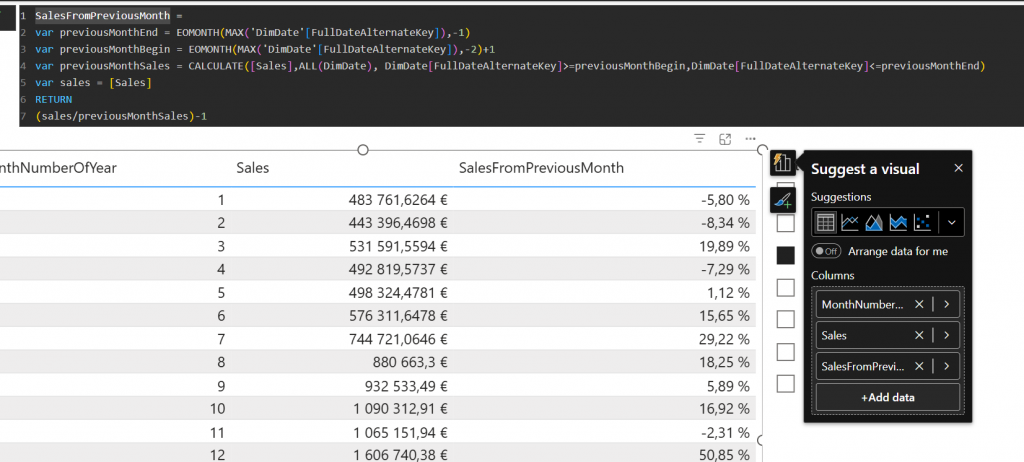Viewport: 1024px width, 462px height.
Task: Select the area chart suggestion
Action: pyautogui.click(x=874, y=222)
